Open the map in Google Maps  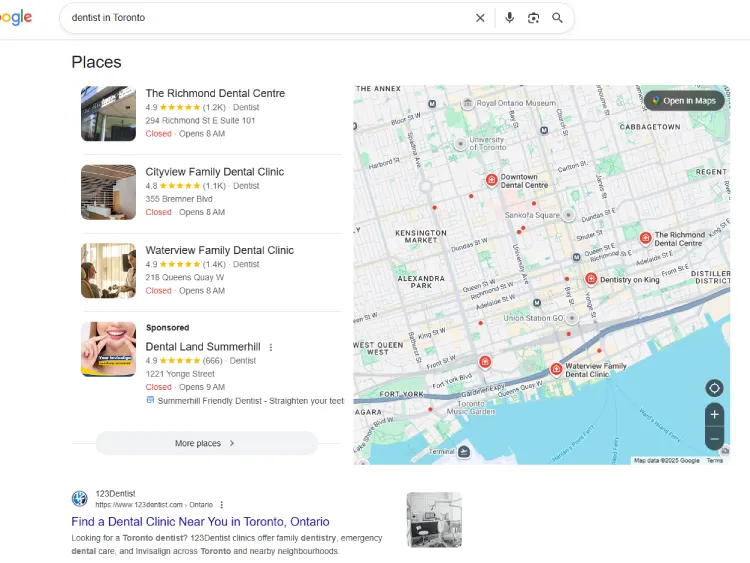tap(684, 100)
